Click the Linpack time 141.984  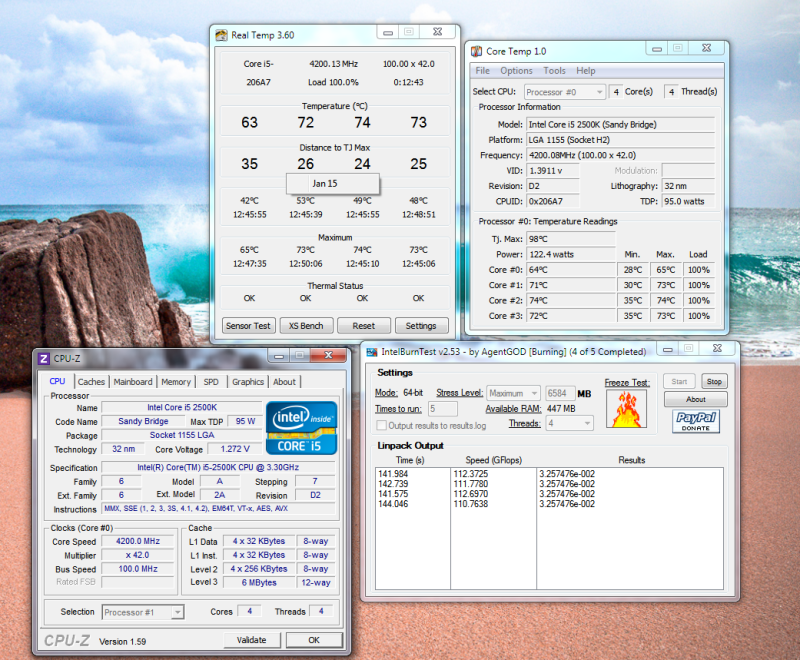(393, 474)
